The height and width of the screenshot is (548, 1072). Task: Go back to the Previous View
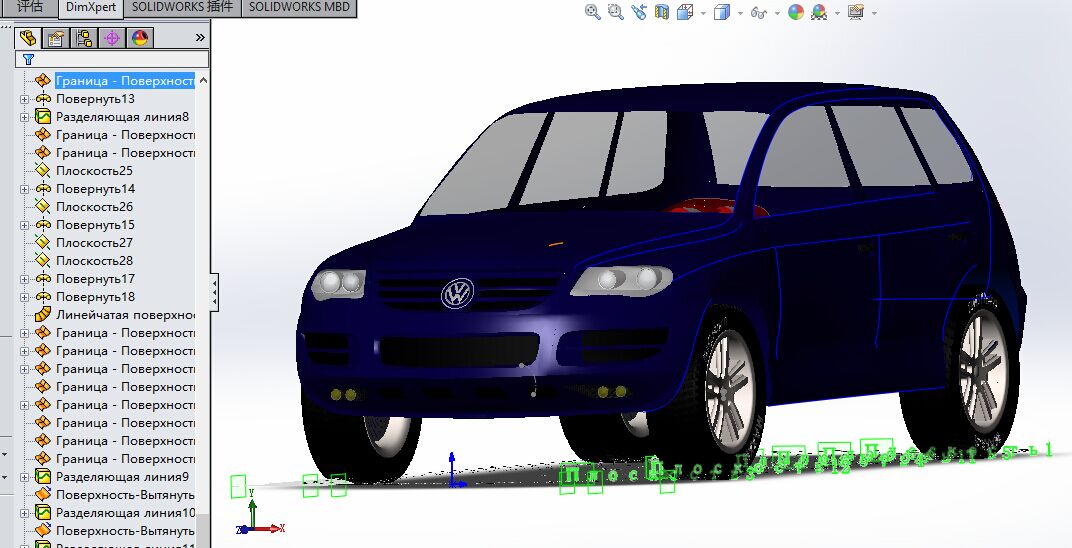[639, 12]
